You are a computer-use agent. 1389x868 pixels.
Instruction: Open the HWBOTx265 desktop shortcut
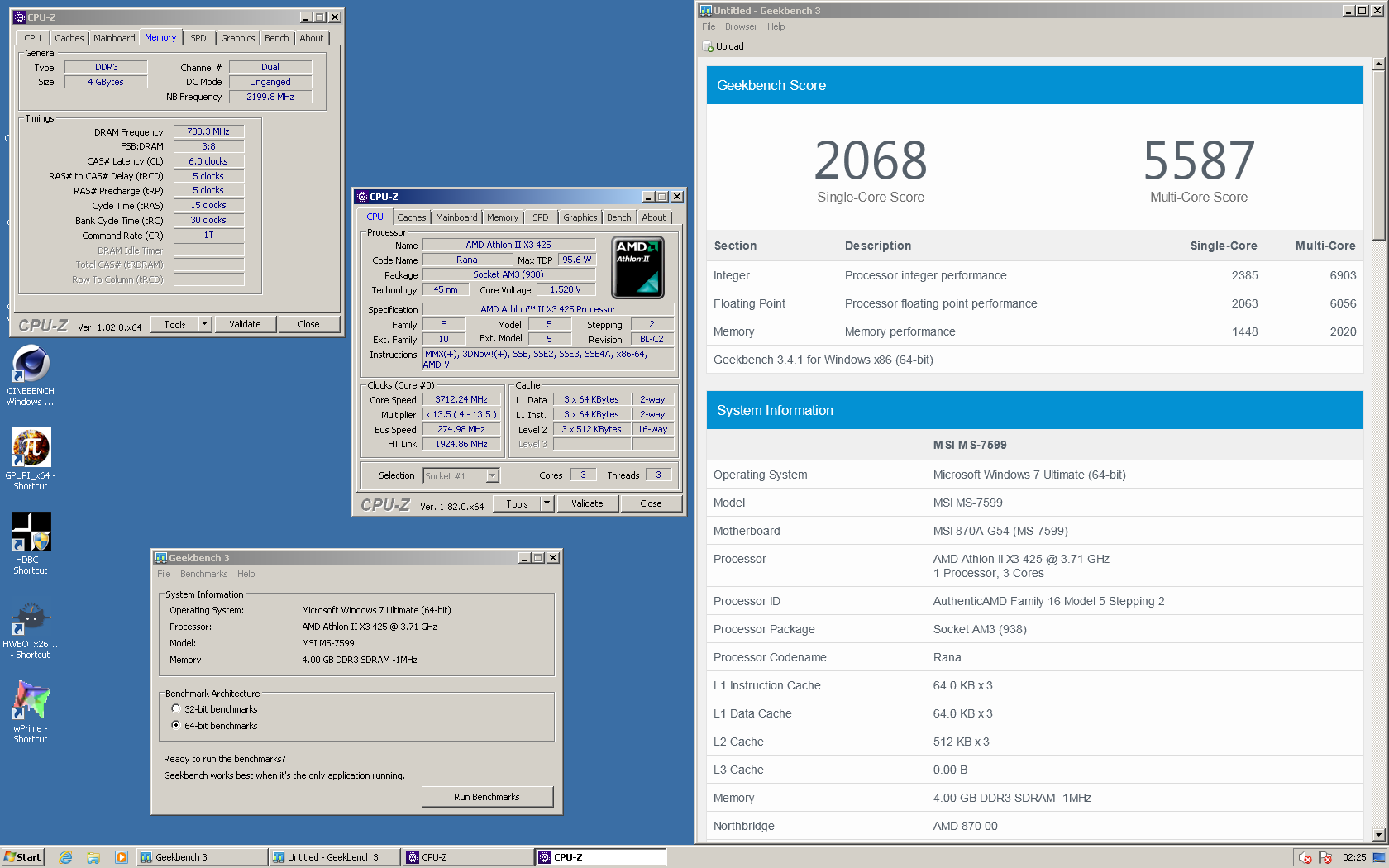31,628
